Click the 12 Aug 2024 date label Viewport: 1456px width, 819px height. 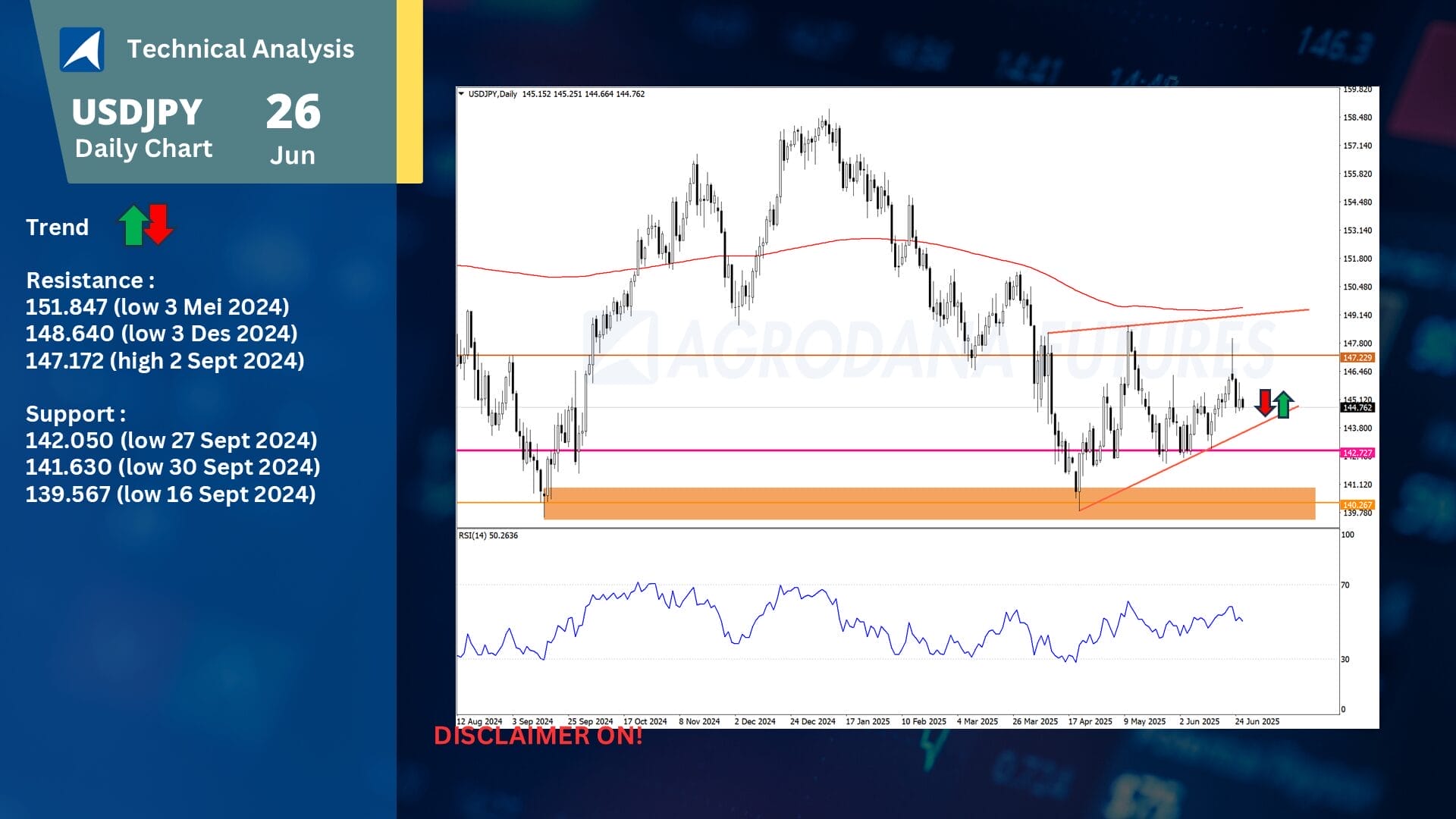pyautogui.click(x=479, y=722)
